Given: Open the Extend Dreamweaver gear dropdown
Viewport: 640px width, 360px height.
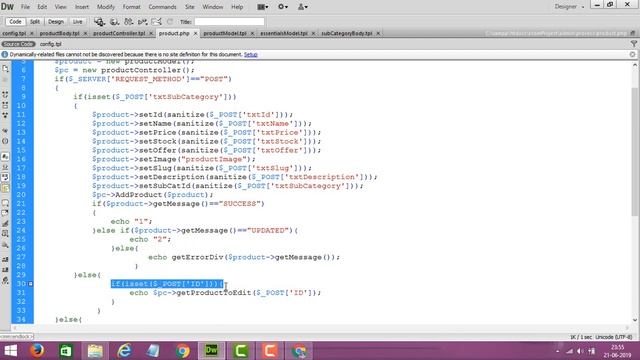Looking at the screenshot, I should [283, 7].
